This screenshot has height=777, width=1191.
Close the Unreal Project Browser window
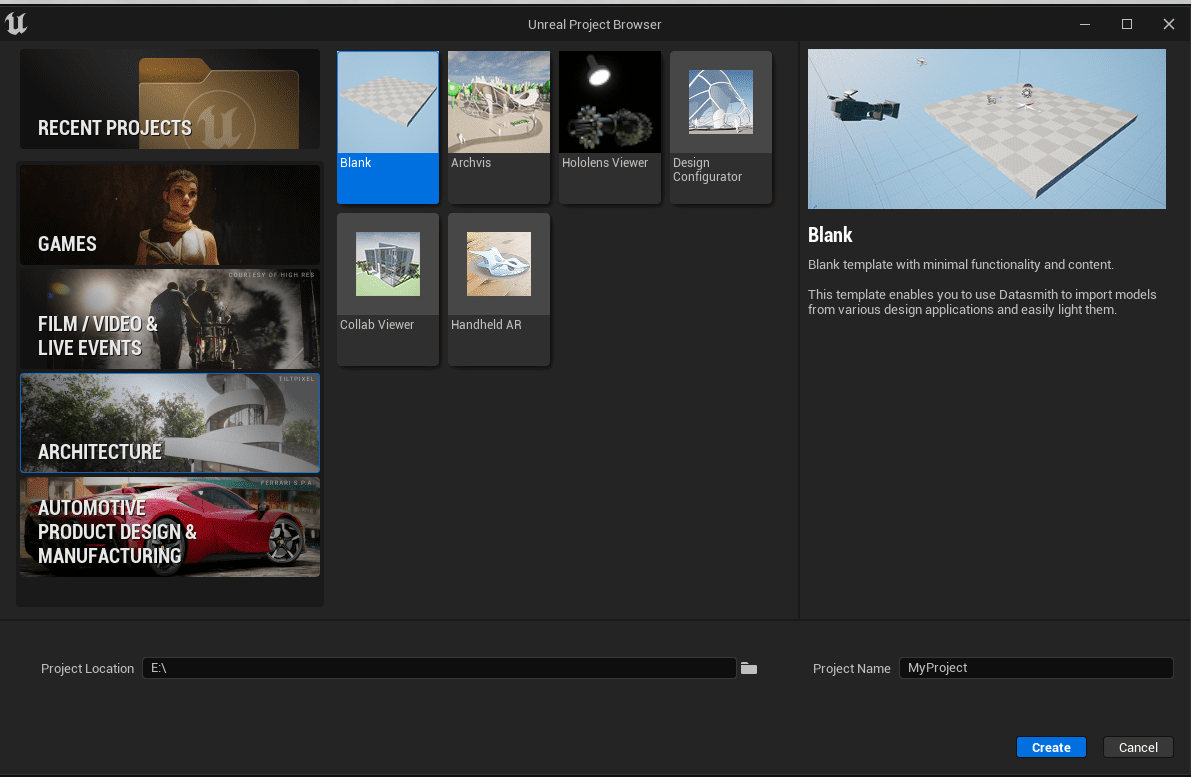tap(1169, 24)
